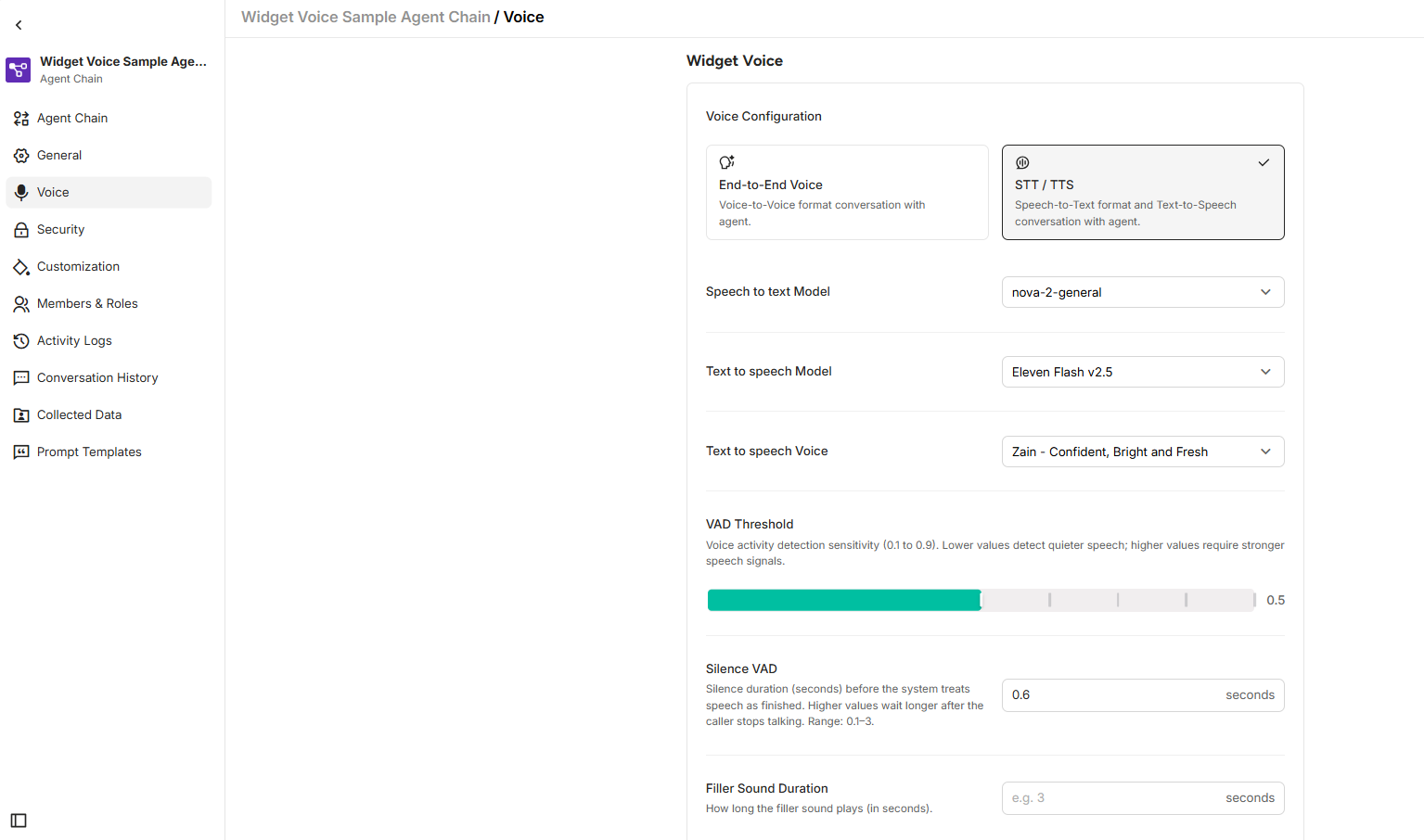
Task: Click the Members & Roles people icon
Action: [21, 304]
